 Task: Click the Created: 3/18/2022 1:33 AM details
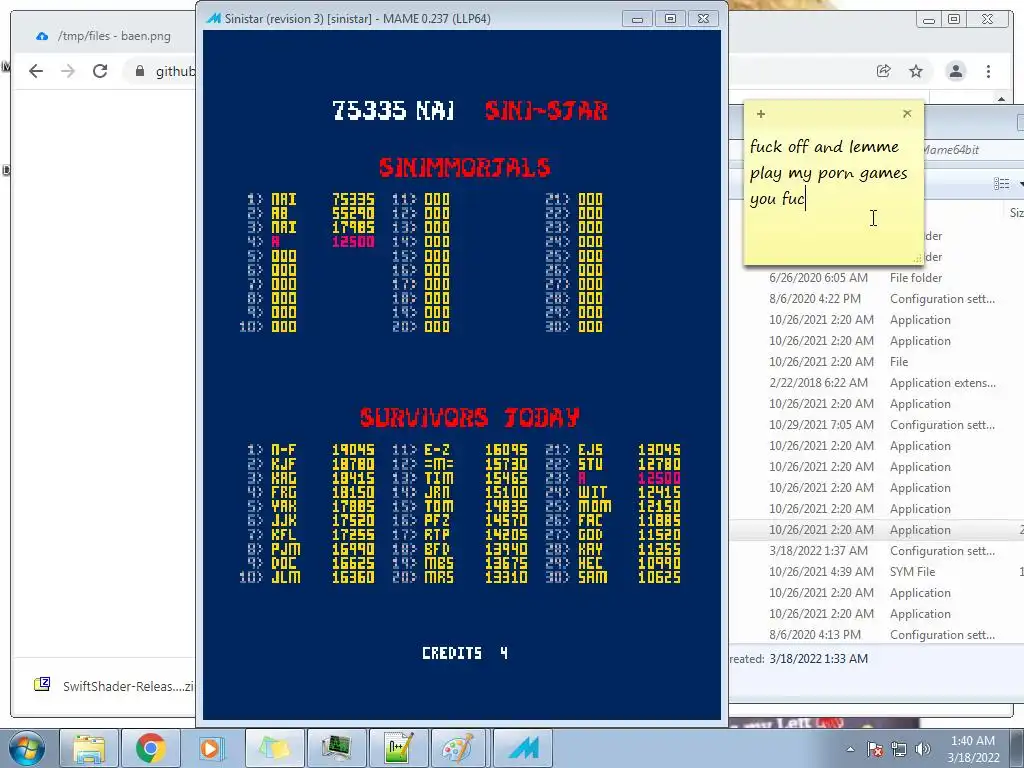click(799, 659)
